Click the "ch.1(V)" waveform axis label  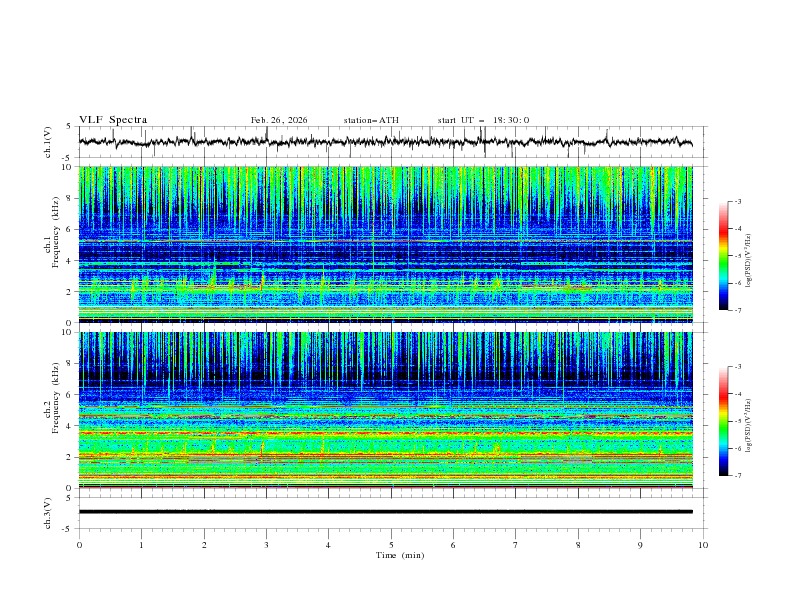click(48, 142)
